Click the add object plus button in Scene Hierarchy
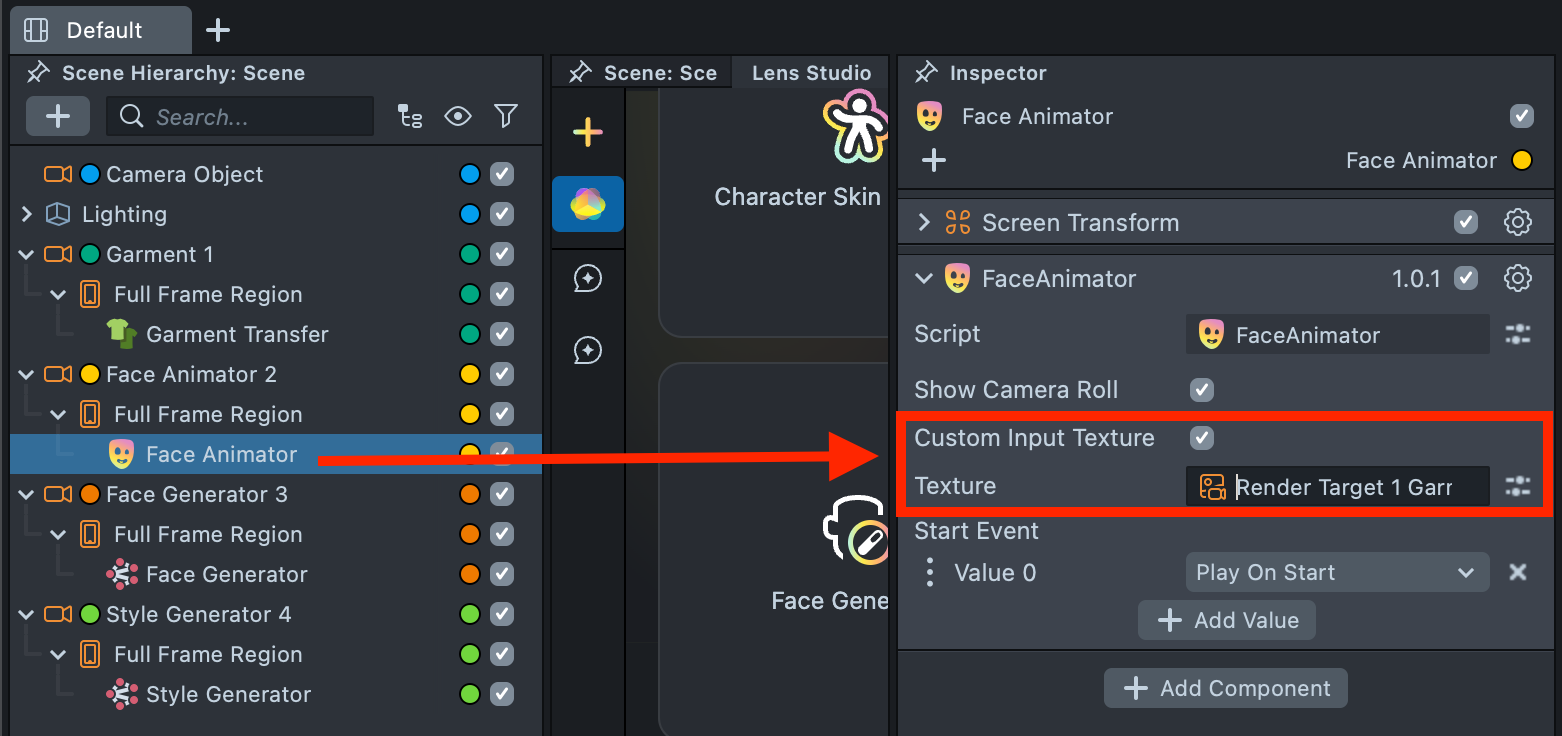1562x736 pixels. coord(58,117)
